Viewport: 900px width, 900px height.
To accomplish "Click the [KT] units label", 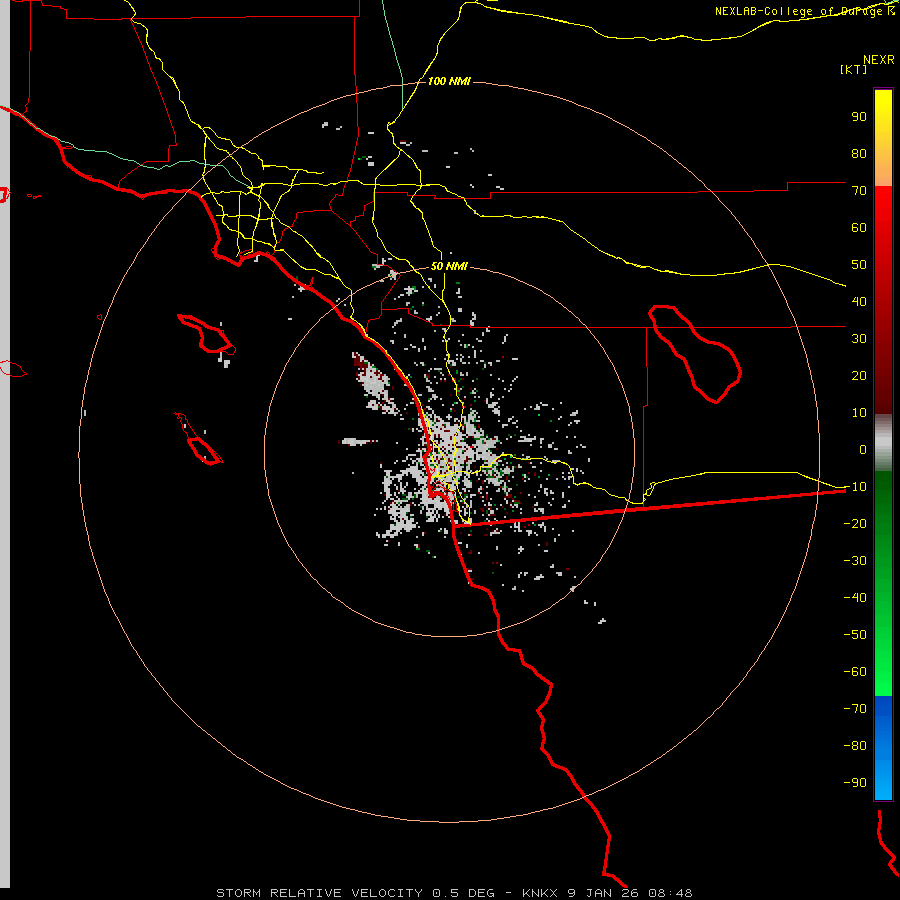I will click(853, 69).
